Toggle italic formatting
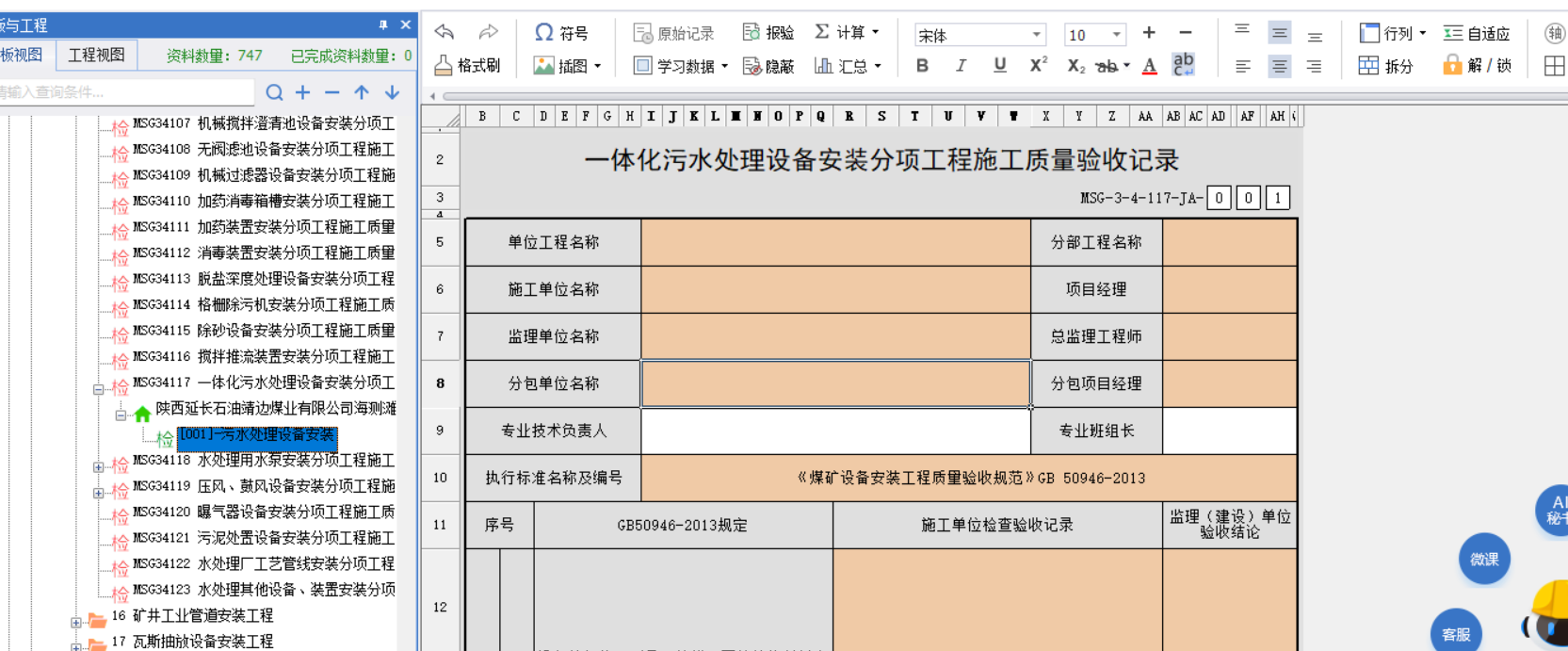Image resolution: width=1568 pixels, height=651 pixels. (961, 65)
